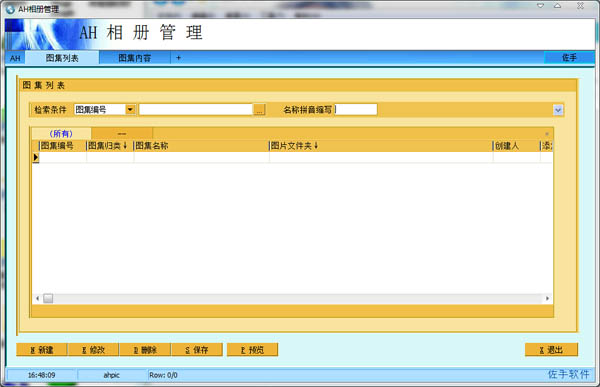
Task: Close the AH相册管理 window
Action: coord(580,6)
